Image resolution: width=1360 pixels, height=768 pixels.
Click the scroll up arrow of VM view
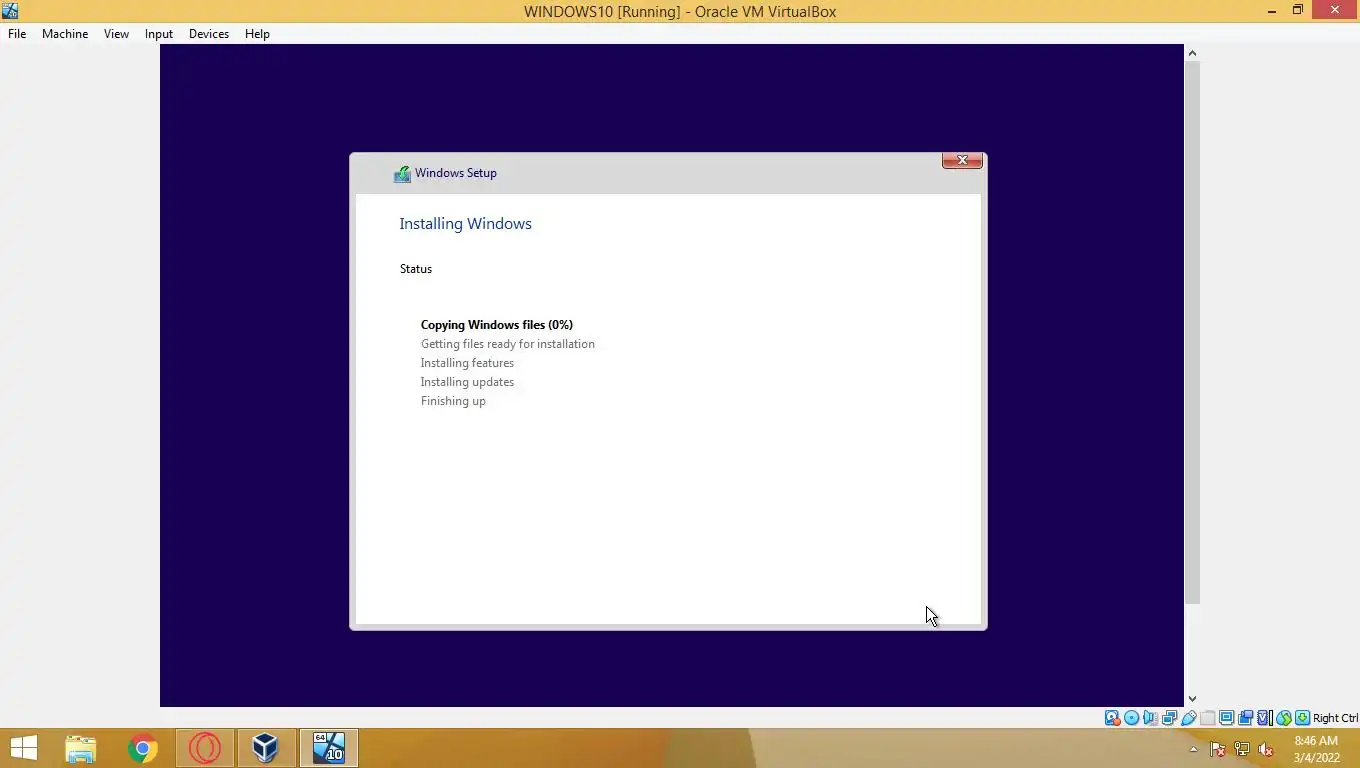[x=1192, y=52]
